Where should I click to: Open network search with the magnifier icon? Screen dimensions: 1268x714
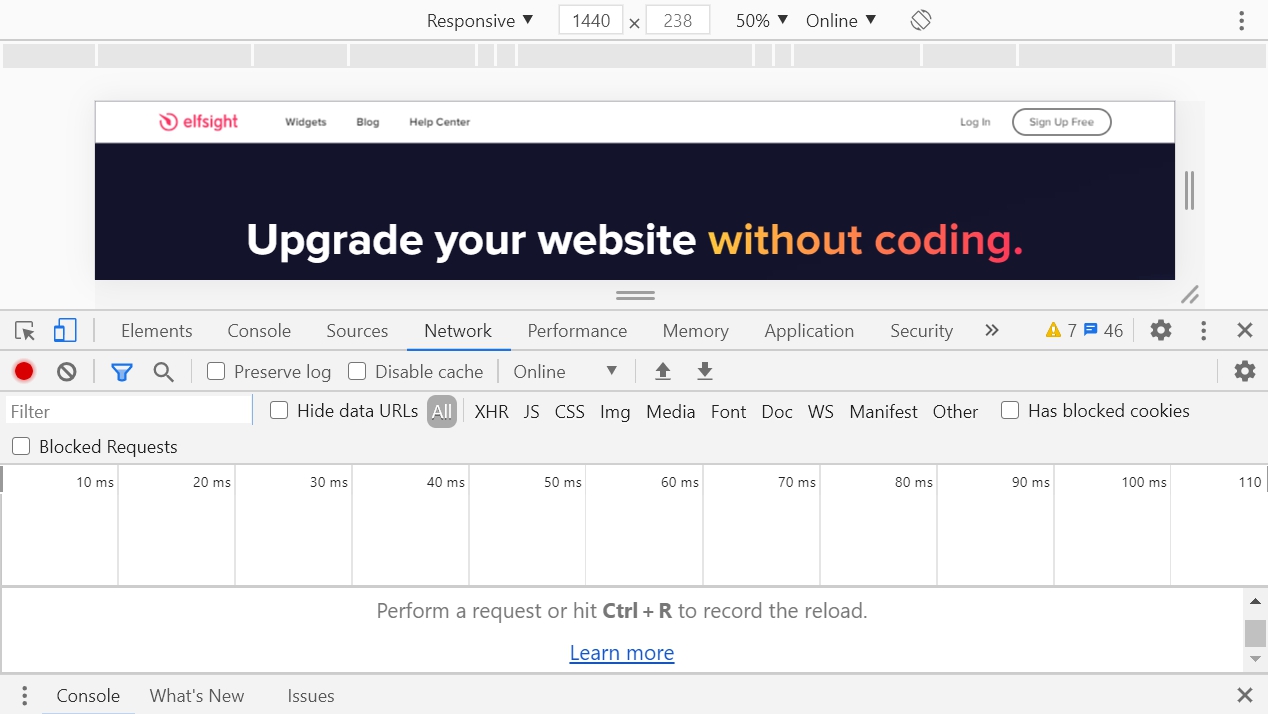162,371
